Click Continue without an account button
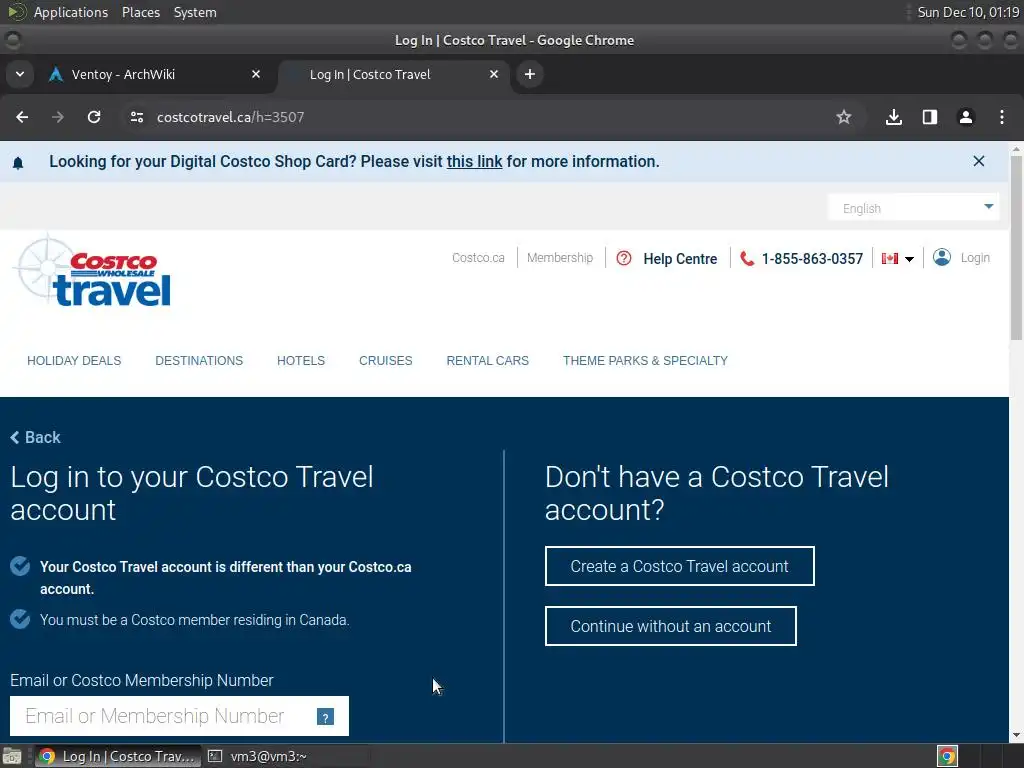The width and height of the screenshot is (1024, 768). click(671, 626)
